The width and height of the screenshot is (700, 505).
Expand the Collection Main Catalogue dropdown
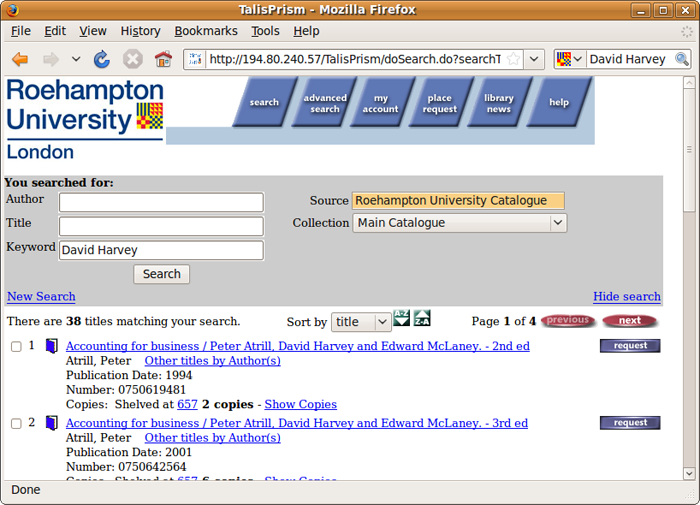click(460, 223)
